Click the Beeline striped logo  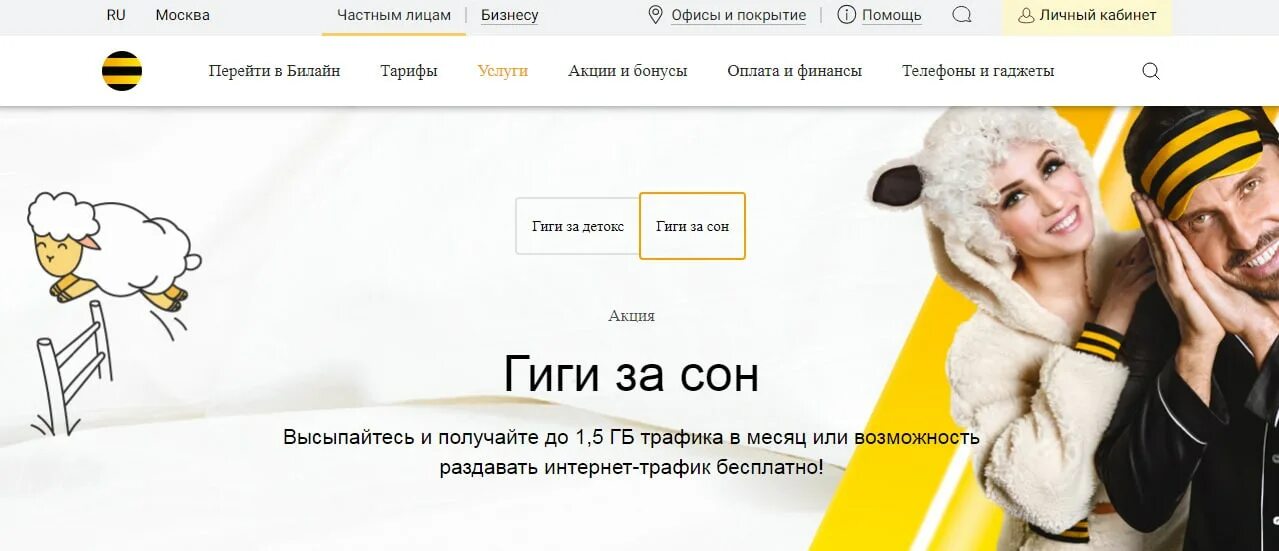coord(122,71)
